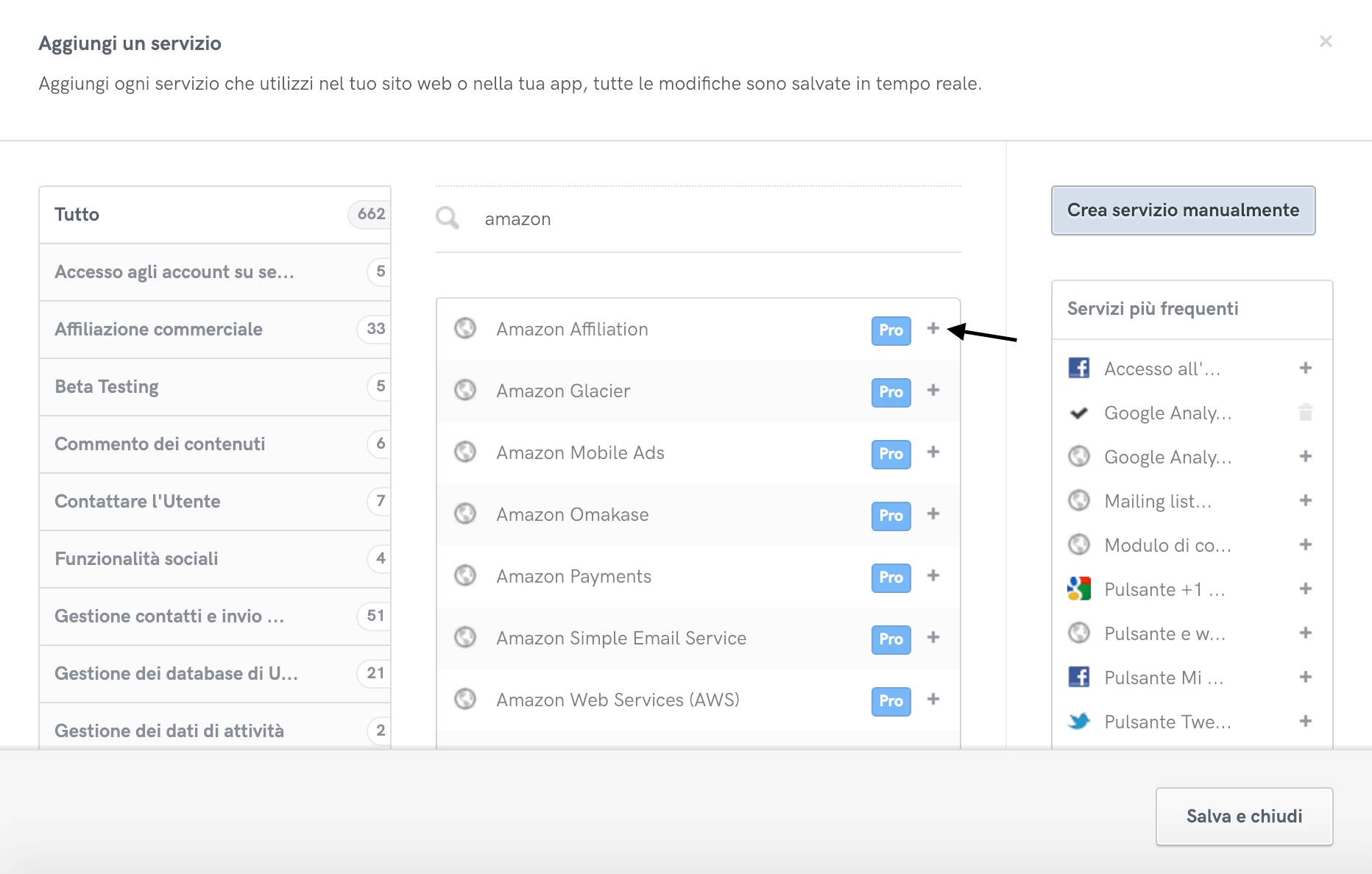Click the Google +1 colored icon

click(x=1078, y=589)
